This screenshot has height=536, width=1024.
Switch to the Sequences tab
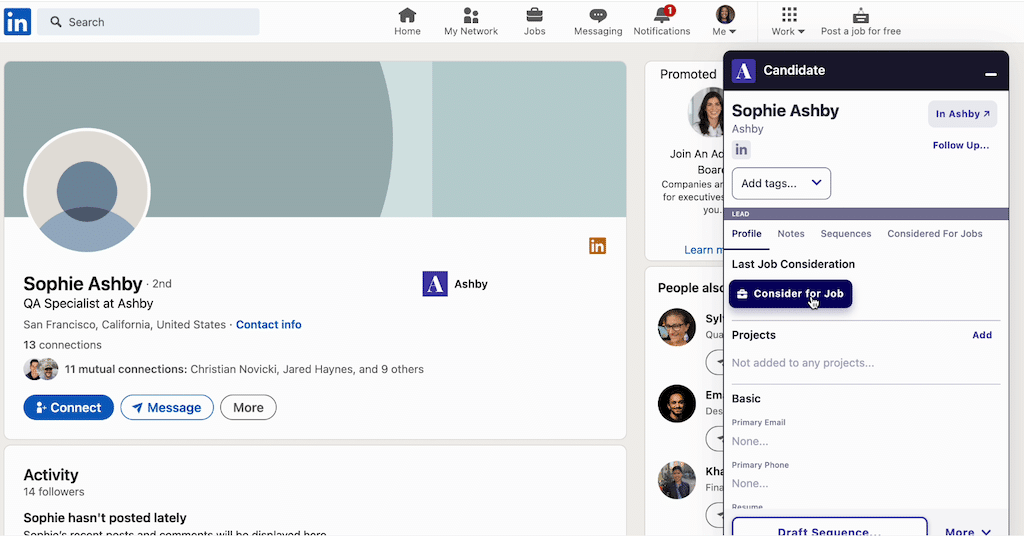pos(846,234)
